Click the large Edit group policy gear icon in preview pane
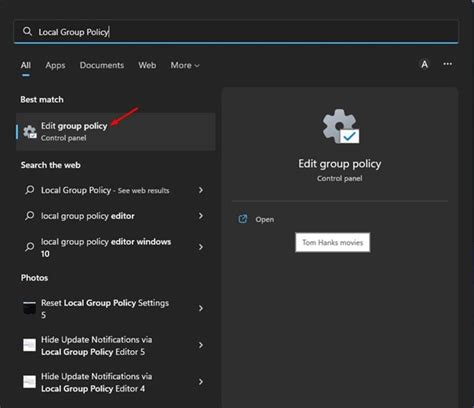Screen dimensions: 474x408 tap(340, 126)
